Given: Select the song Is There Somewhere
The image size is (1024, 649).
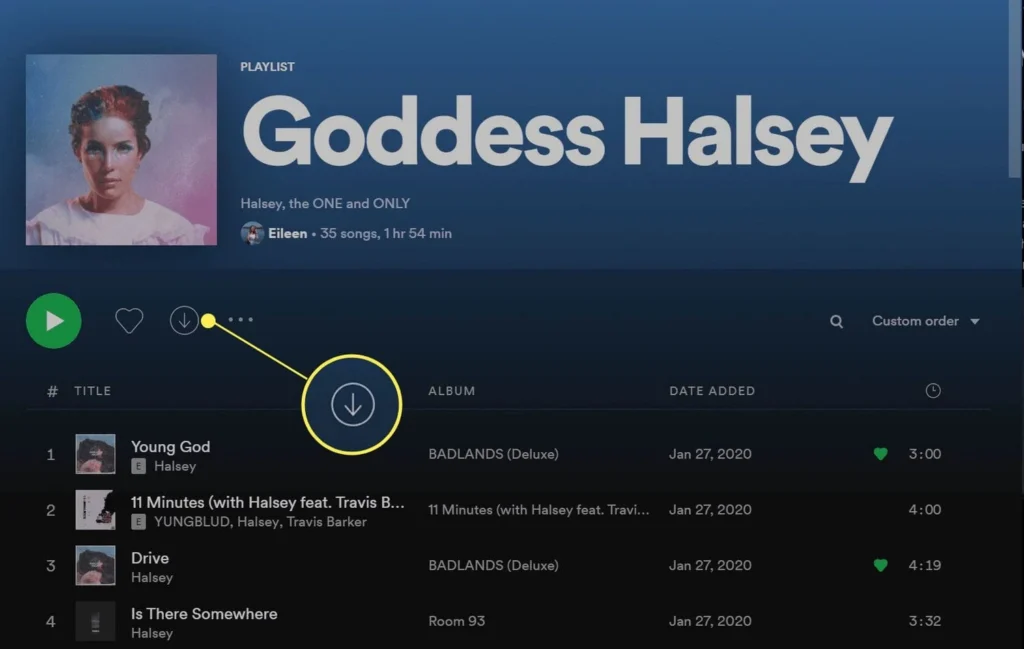Looking at the screenshot, I should 204,614.
